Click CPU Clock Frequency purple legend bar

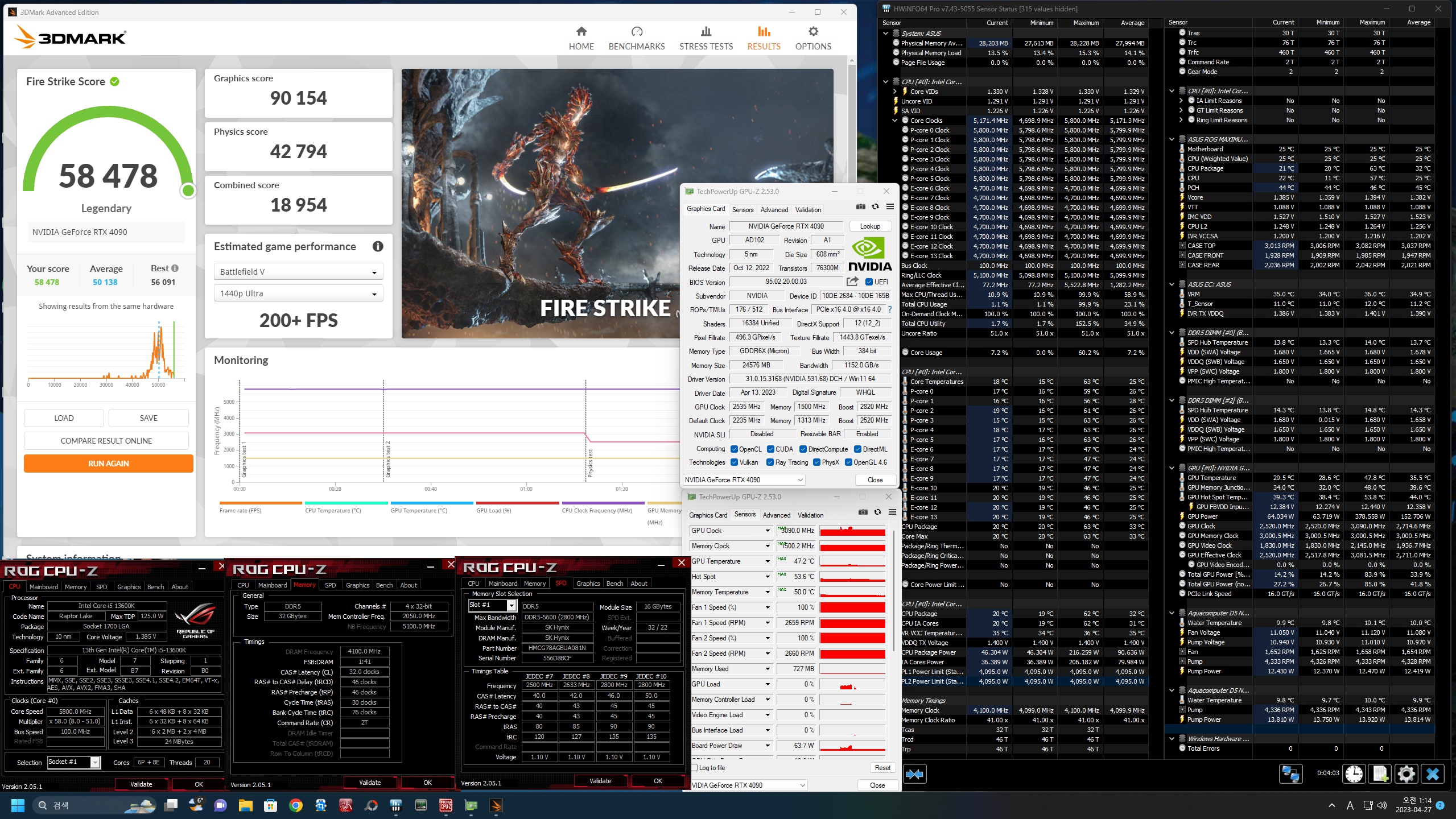click(x=603, y=503)
